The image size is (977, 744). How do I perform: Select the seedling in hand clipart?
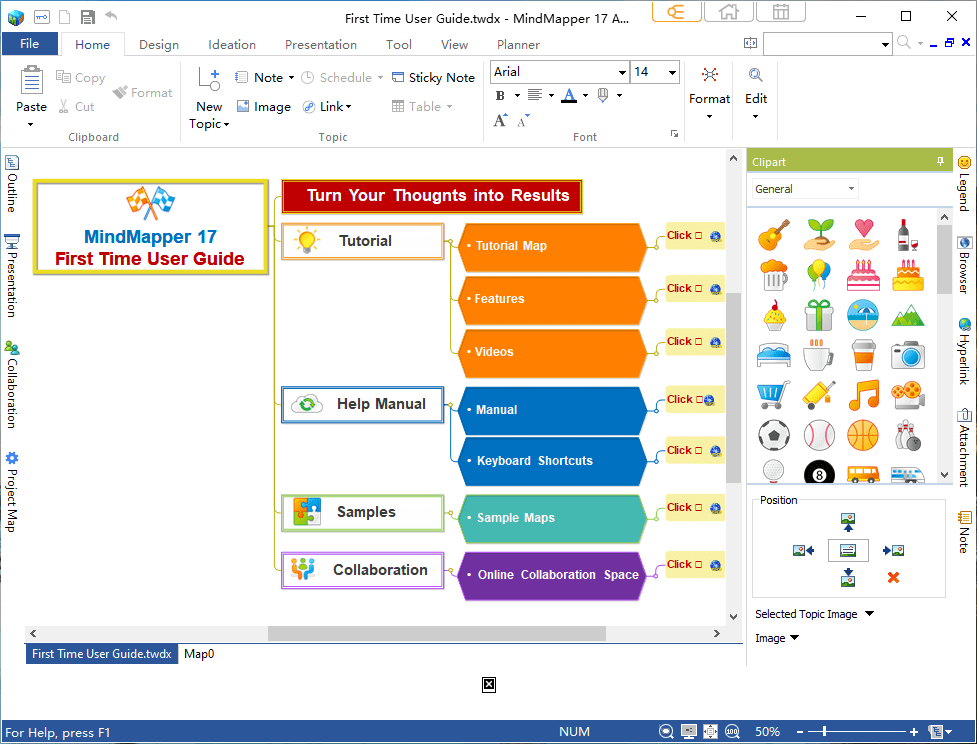(819, 235)
